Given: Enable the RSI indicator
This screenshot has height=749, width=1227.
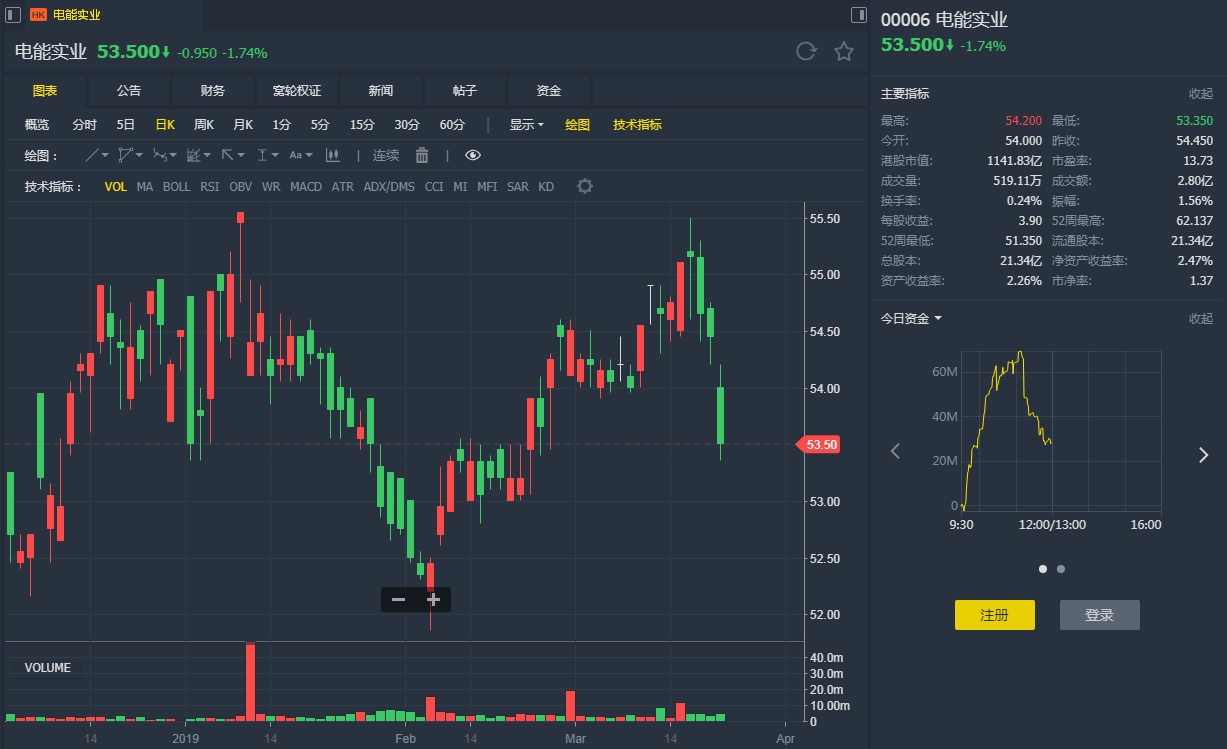Looking at the screenshot, I should 210,187.
